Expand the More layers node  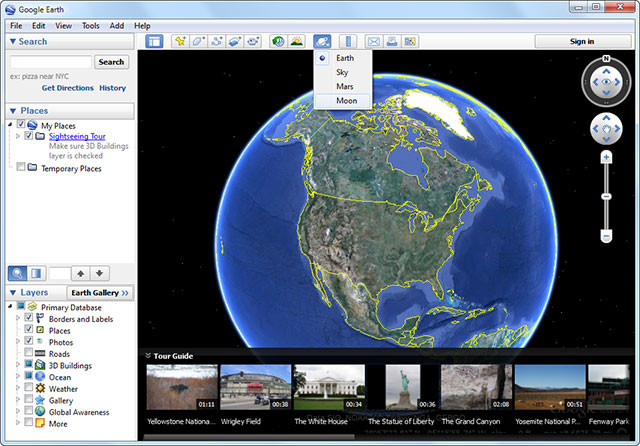pyautogui.click(x=18, y=422)
